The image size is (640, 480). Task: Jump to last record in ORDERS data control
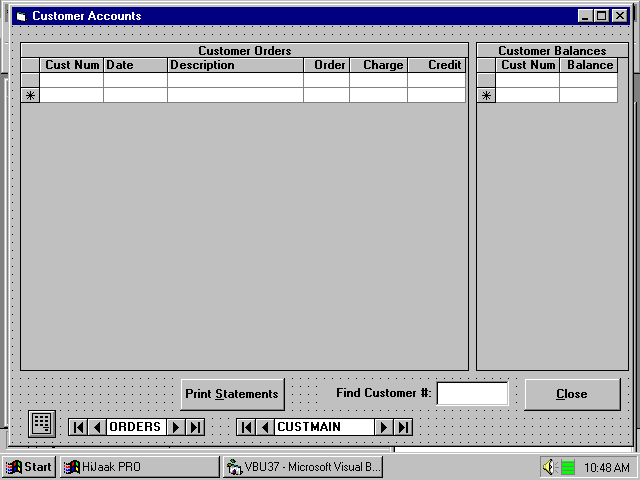pyautogui.click(x=195, y=427)
